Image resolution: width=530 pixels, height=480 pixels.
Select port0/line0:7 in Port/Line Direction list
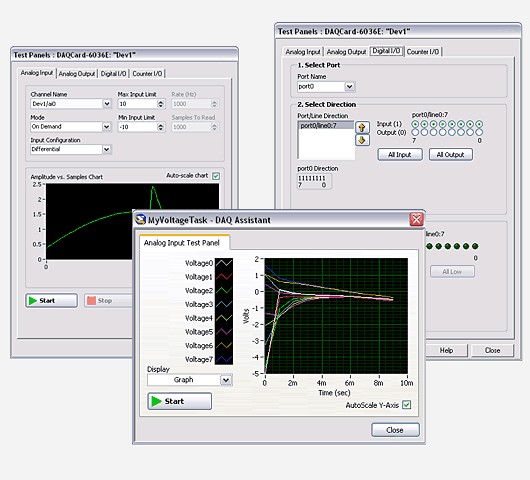point(326,126)
